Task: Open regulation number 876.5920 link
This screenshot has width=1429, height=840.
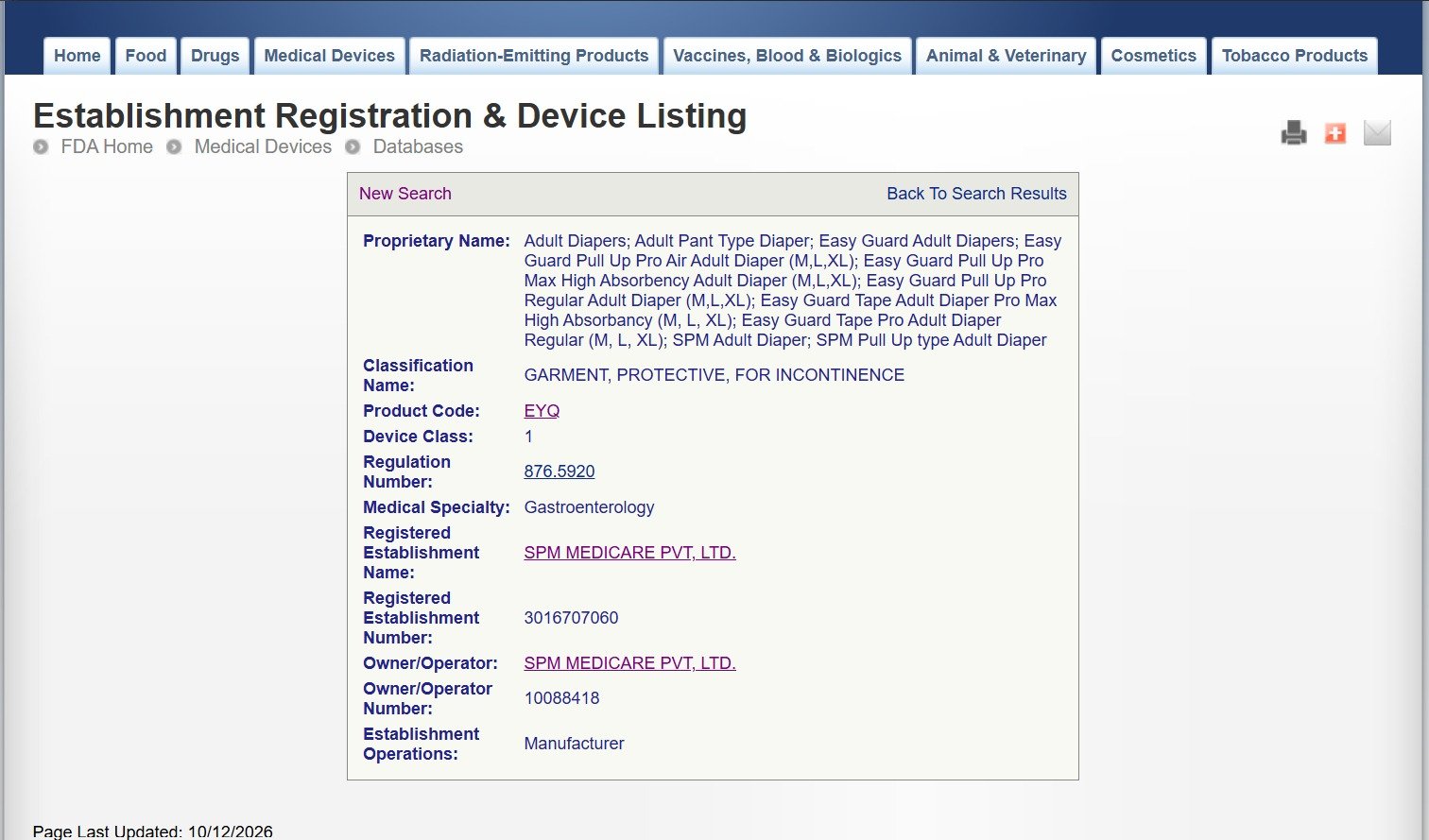Action: [560, 471]
